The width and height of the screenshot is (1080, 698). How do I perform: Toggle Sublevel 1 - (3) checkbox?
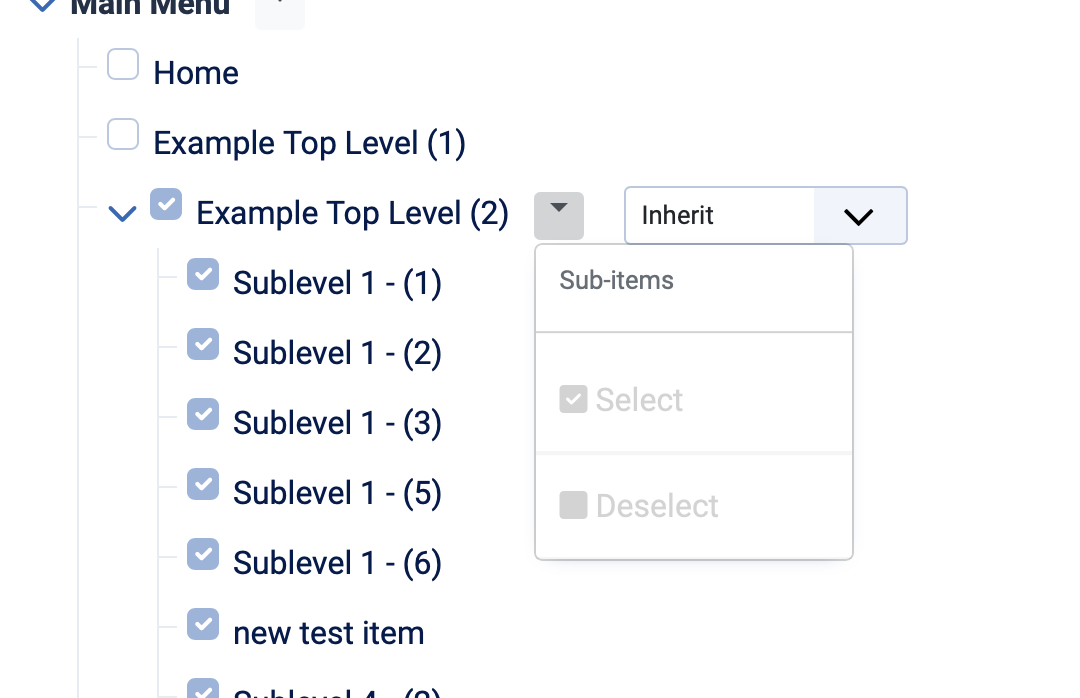coord(203,414)
